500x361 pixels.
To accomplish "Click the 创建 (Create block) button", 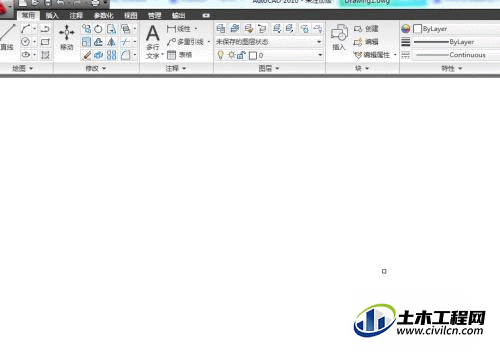I will [x=366, y=29].
